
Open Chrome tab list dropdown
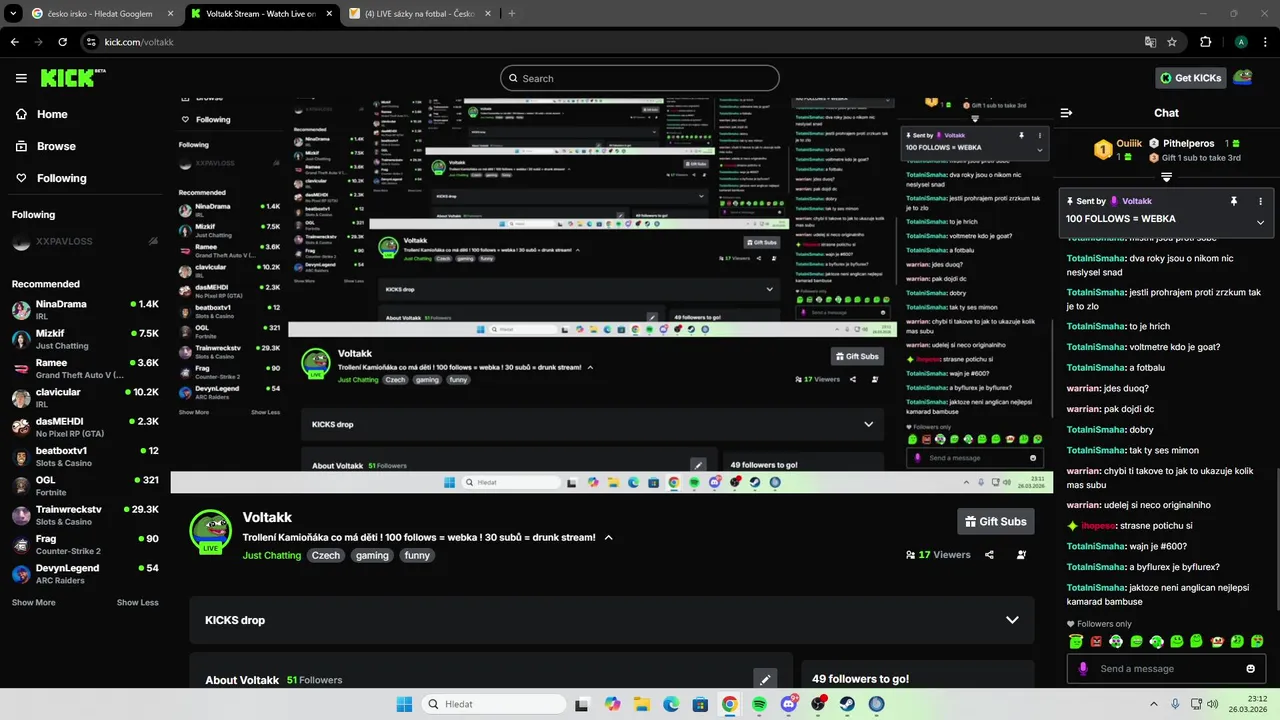[13, 13]
